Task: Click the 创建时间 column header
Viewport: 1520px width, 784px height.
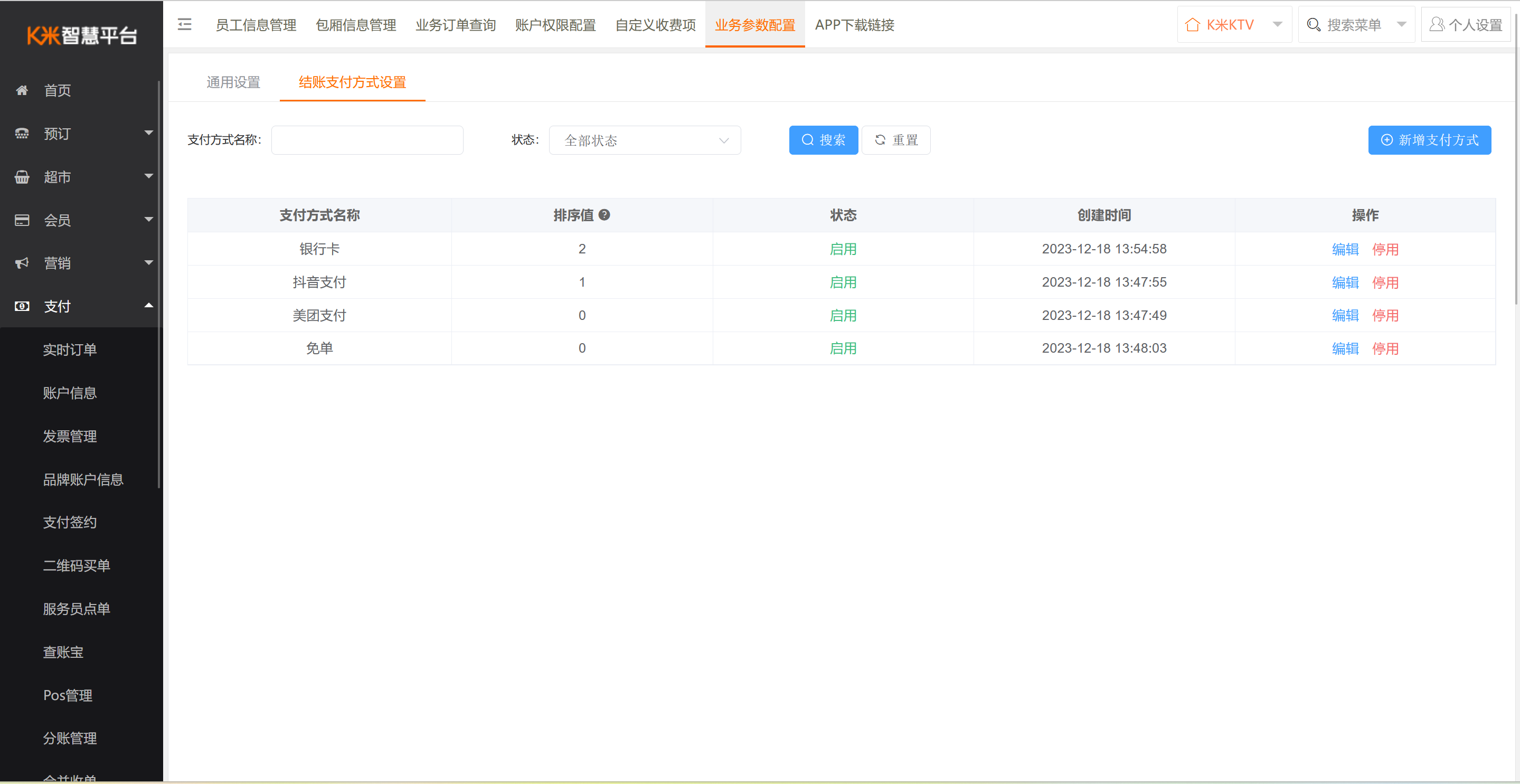Action: (x=1104, y=215)
